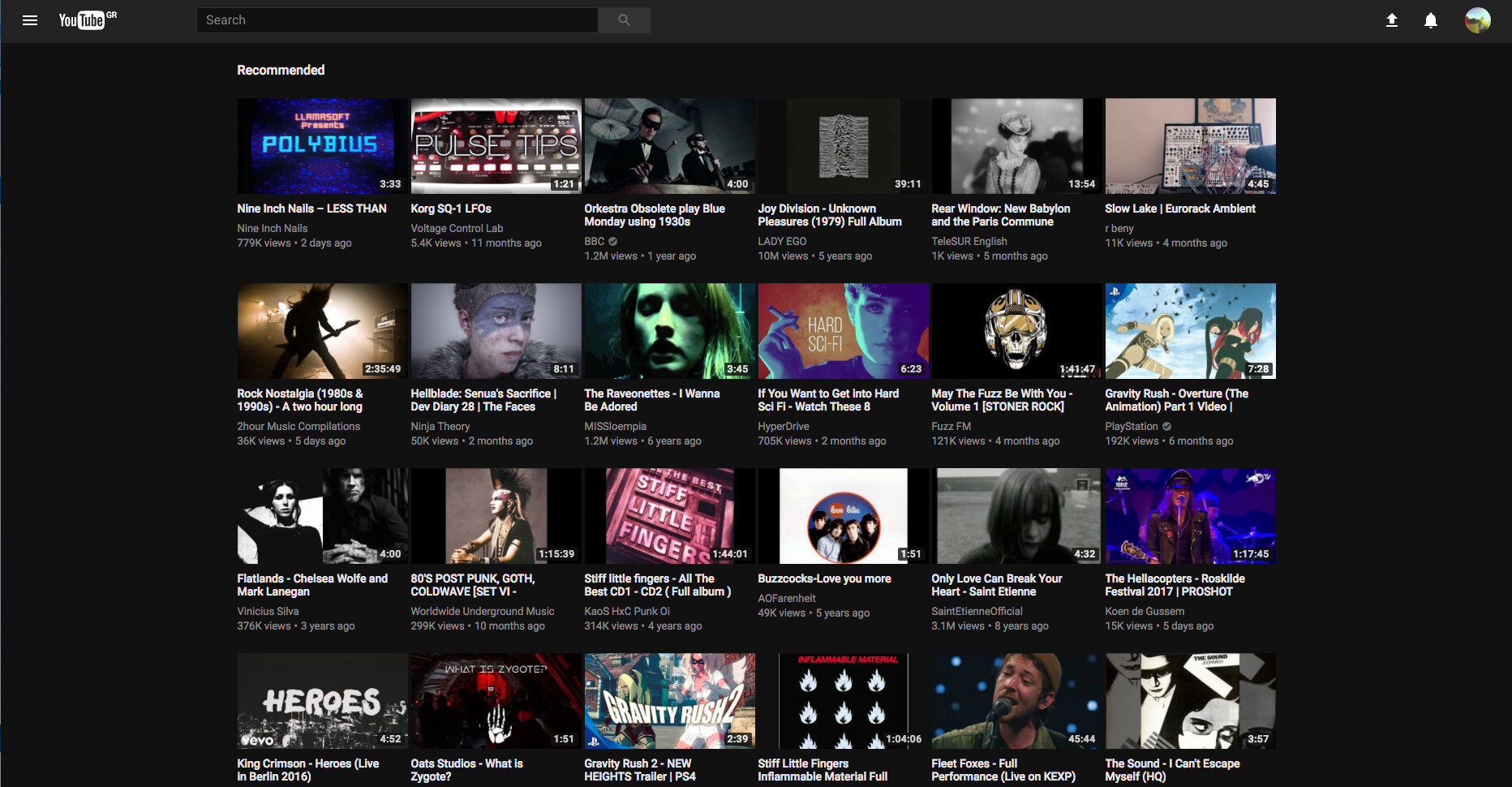Open Slow Lake Eurorack Ambient thumbnail
This screenshot has height=787, width=1512.
1190,146
